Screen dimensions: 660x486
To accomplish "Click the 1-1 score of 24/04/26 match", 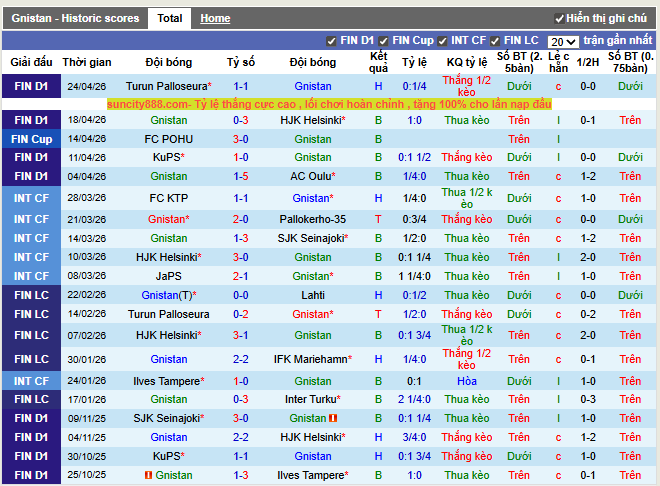I will click(241, 86).
